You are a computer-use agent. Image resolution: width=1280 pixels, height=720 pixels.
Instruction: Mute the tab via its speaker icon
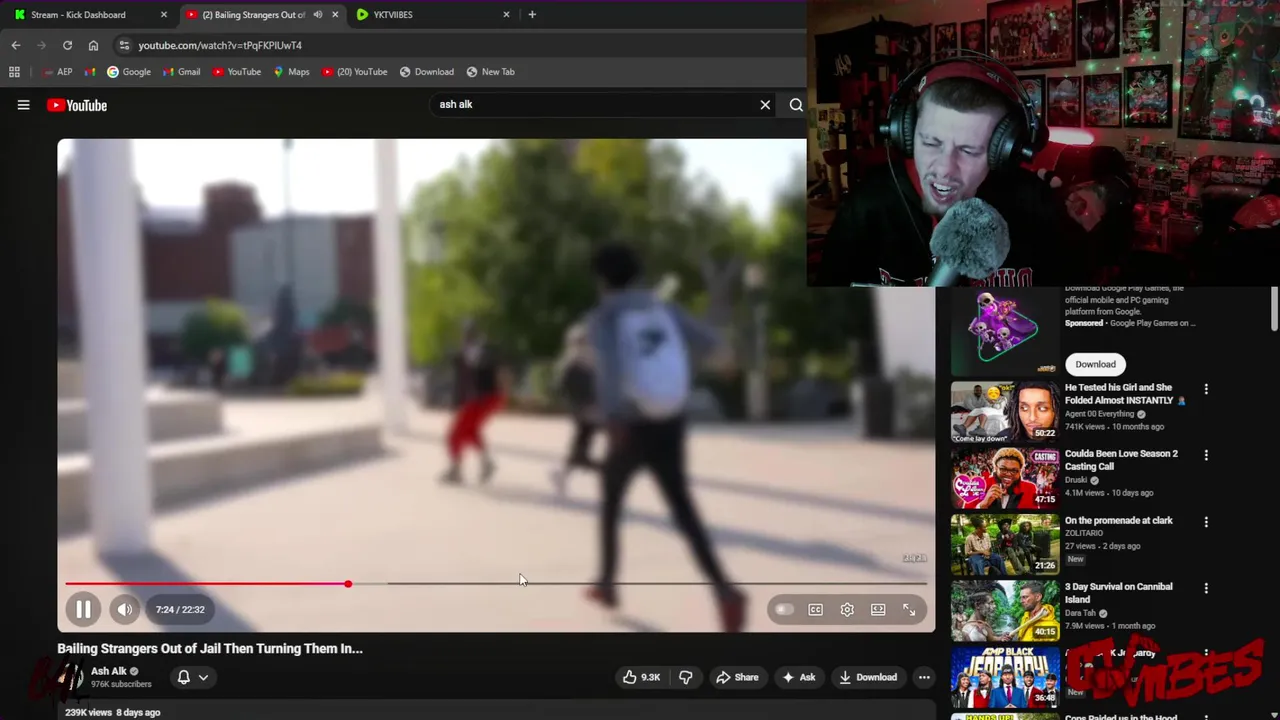(x=318, y=15)
